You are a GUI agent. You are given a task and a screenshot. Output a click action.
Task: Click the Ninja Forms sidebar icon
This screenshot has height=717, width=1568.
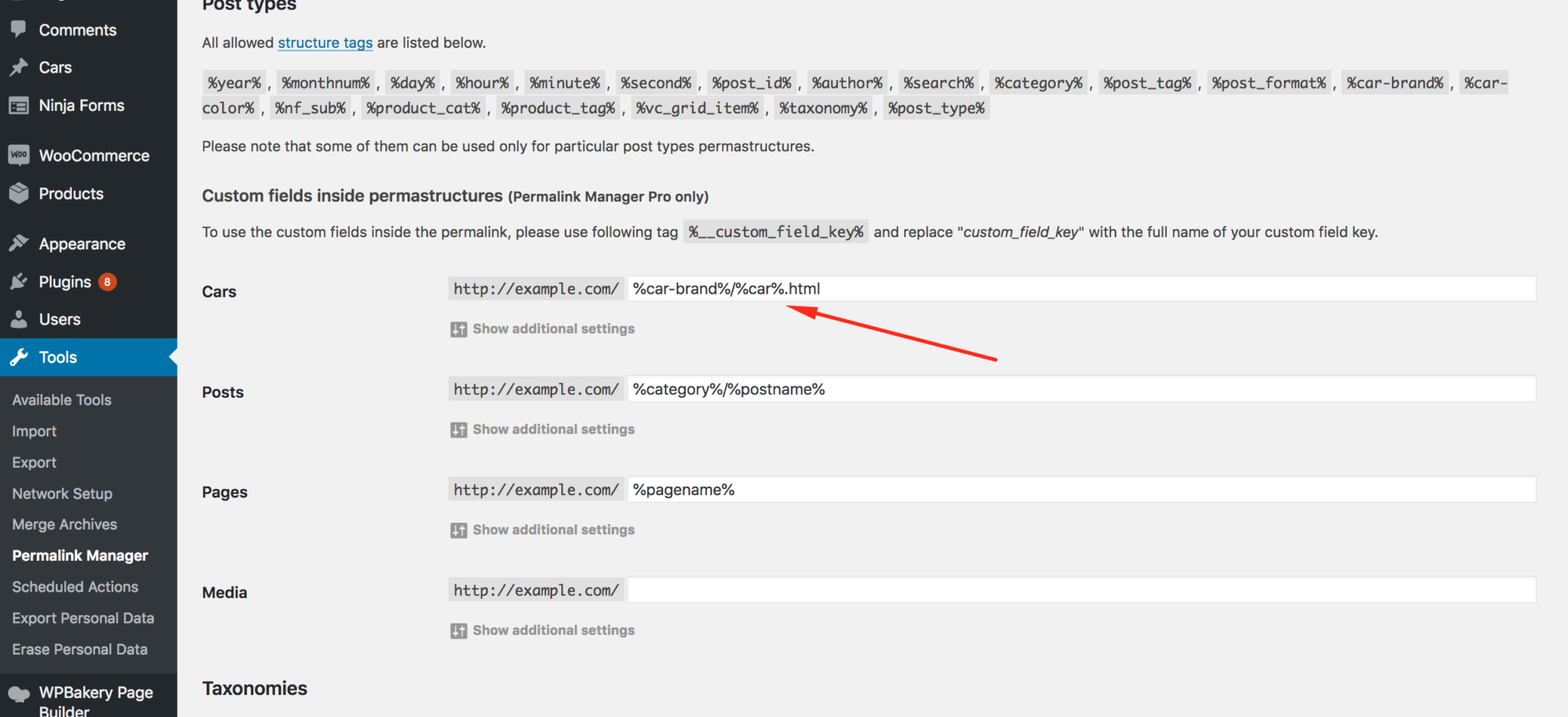click(x=18, y=106)
